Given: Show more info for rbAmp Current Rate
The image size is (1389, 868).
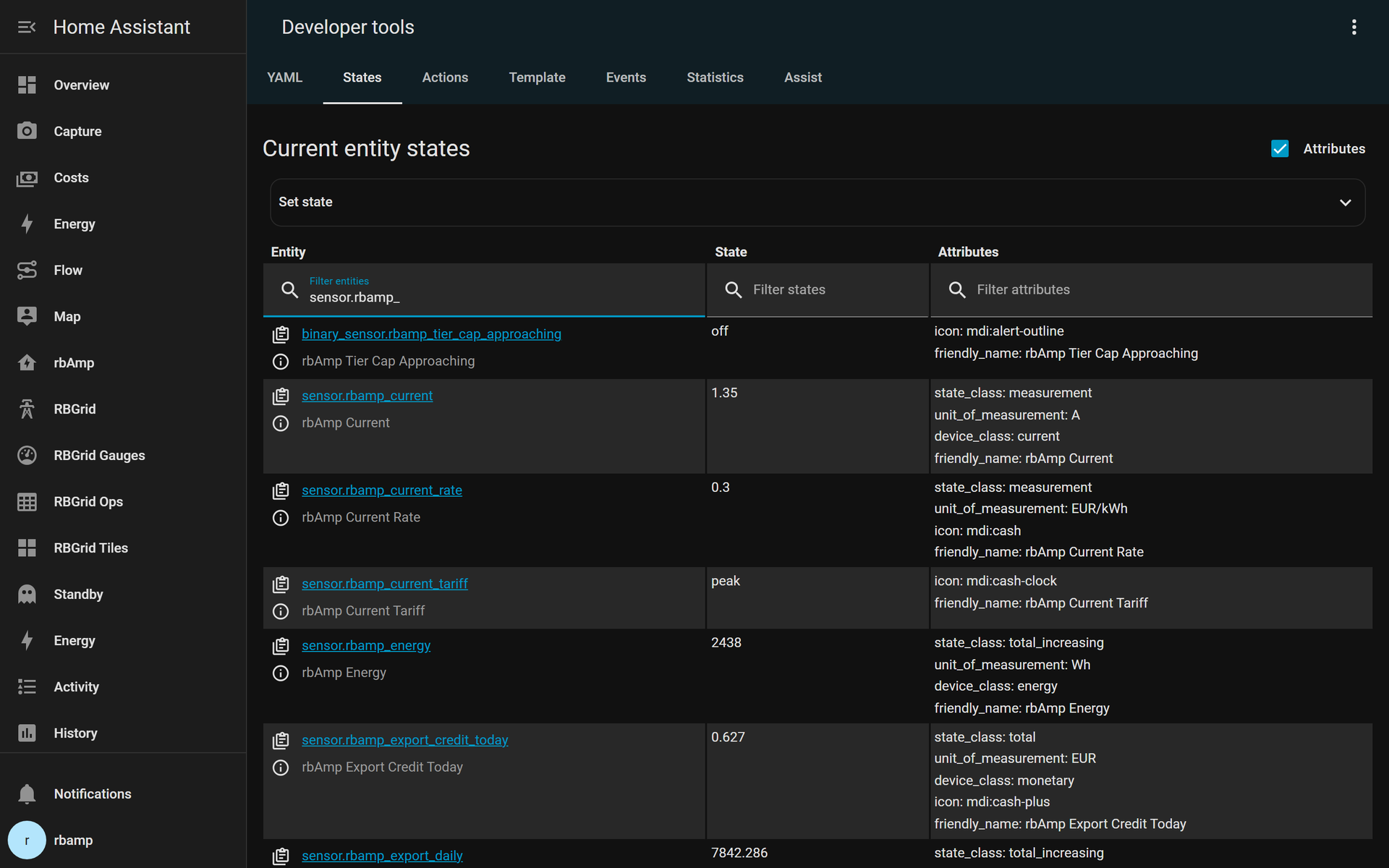Looking at the screenshot, I should [x=281, y=518].
